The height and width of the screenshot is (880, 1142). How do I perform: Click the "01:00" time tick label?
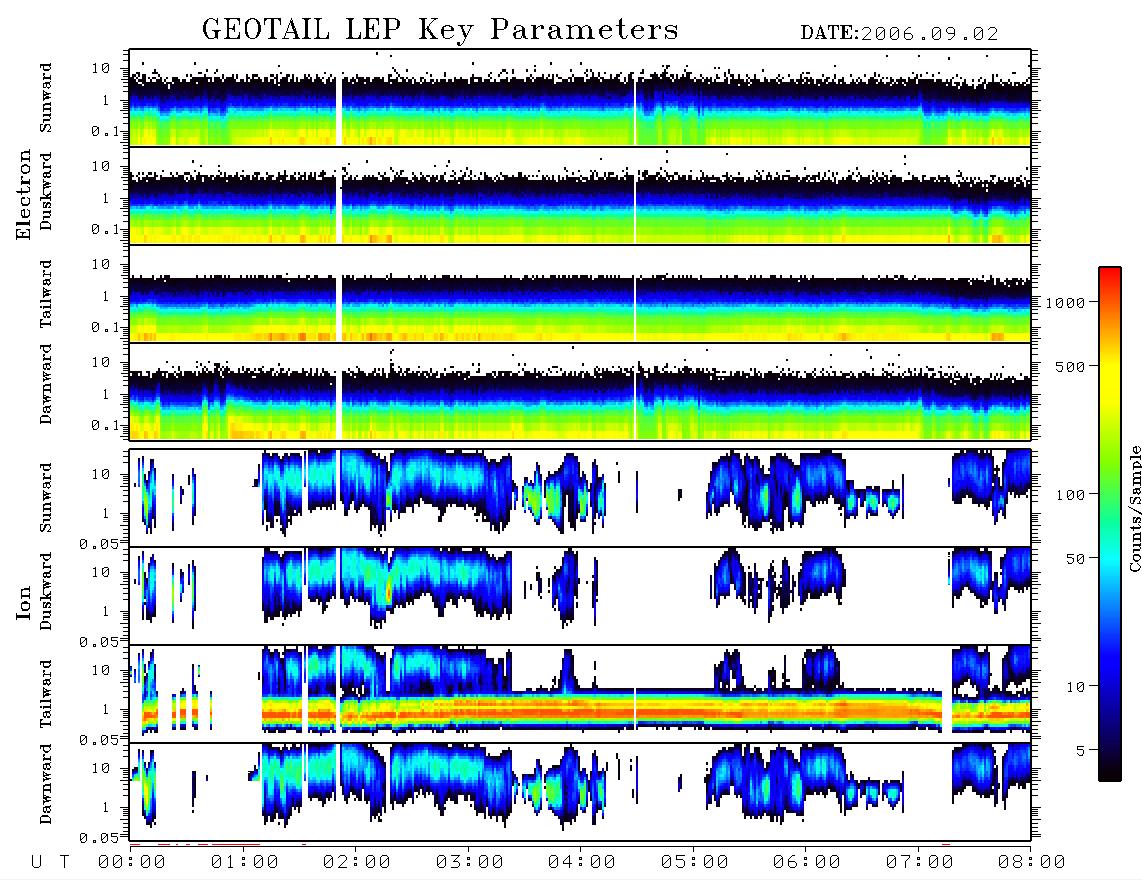point(245,863)
